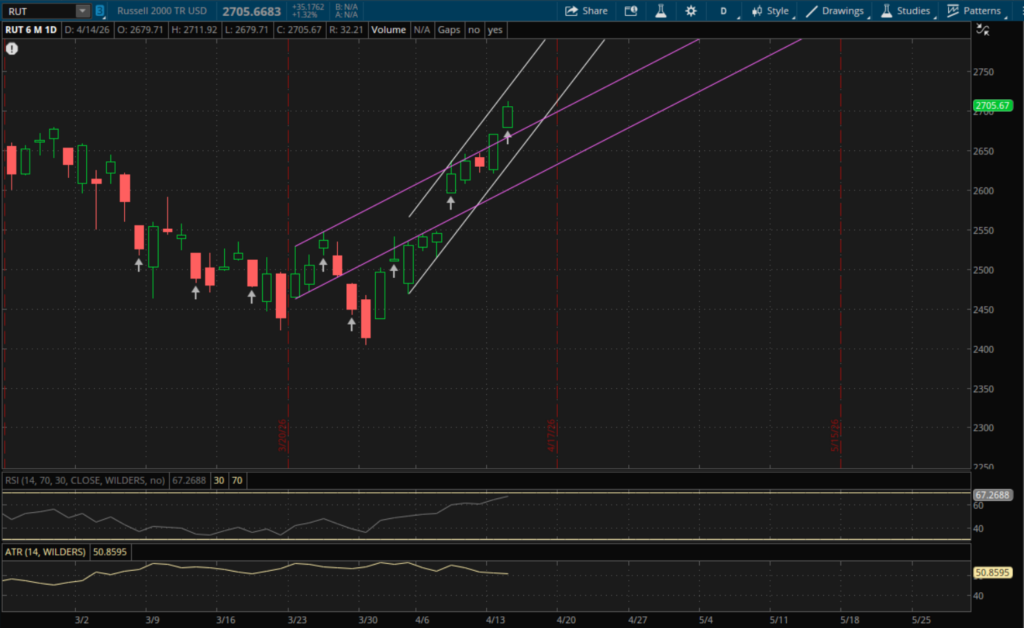Screen dimensions: 1024x628
Task: Expand the RUT symbol dropdown
Action: pos(81,11)
